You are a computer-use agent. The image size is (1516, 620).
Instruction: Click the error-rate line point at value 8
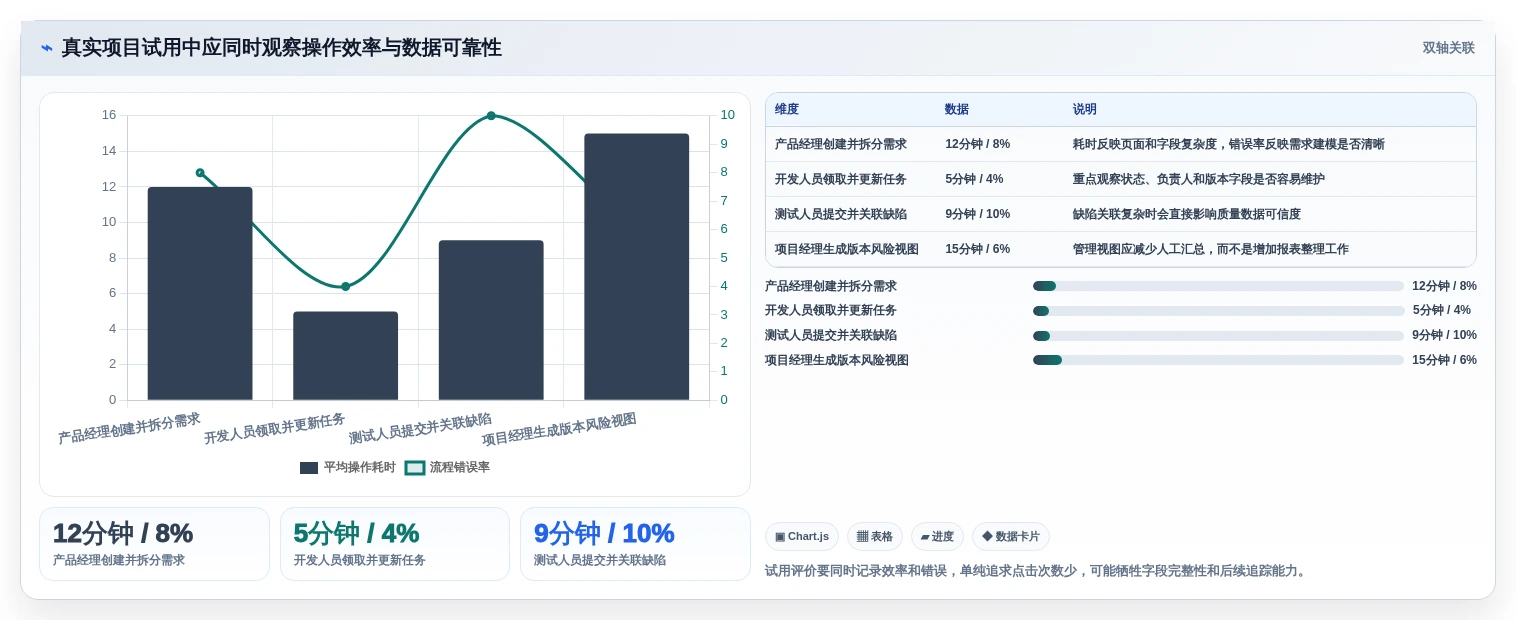click(x=200, y=173)
